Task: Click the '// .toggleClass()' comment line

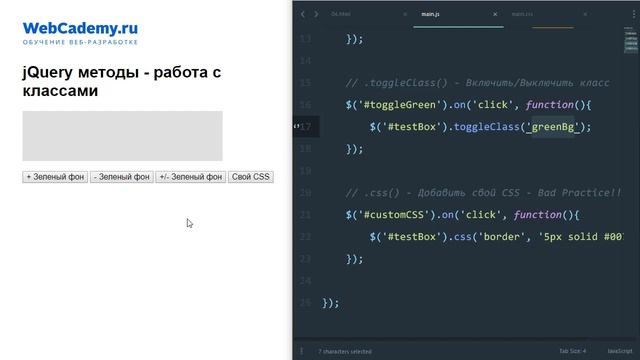Action: (477, 83)
